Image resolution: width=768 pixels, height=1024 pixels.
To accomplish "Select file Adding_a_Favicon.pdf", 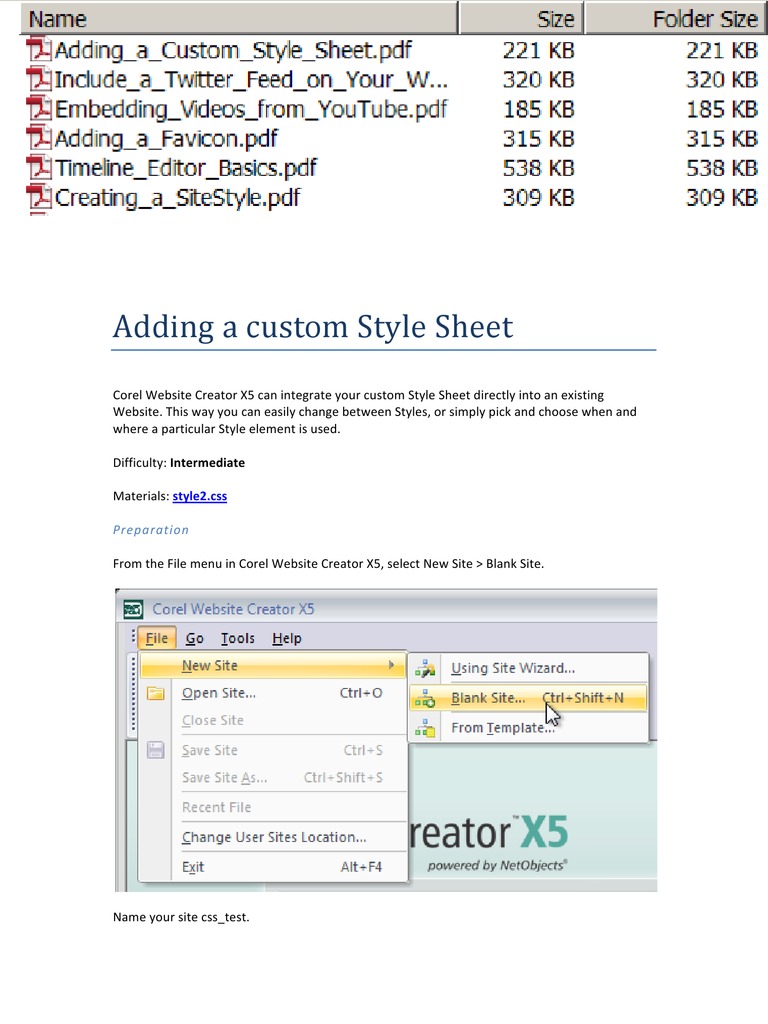I will pos(167,138).
